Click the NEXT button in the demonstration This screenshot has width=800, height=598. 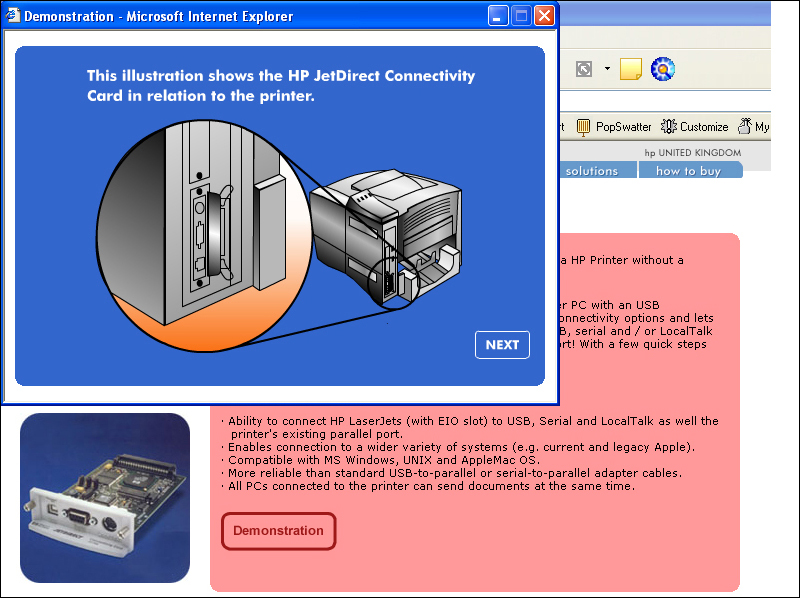pos(502,345)
